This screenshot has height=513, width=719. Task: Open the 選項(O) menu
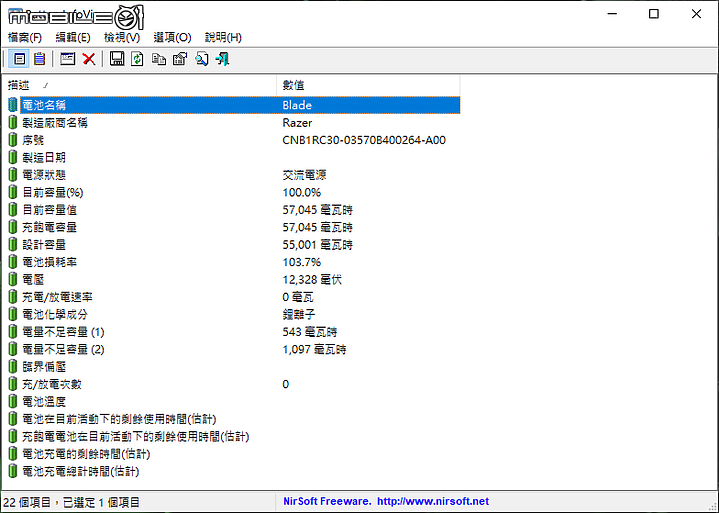(x=172, y=38)
